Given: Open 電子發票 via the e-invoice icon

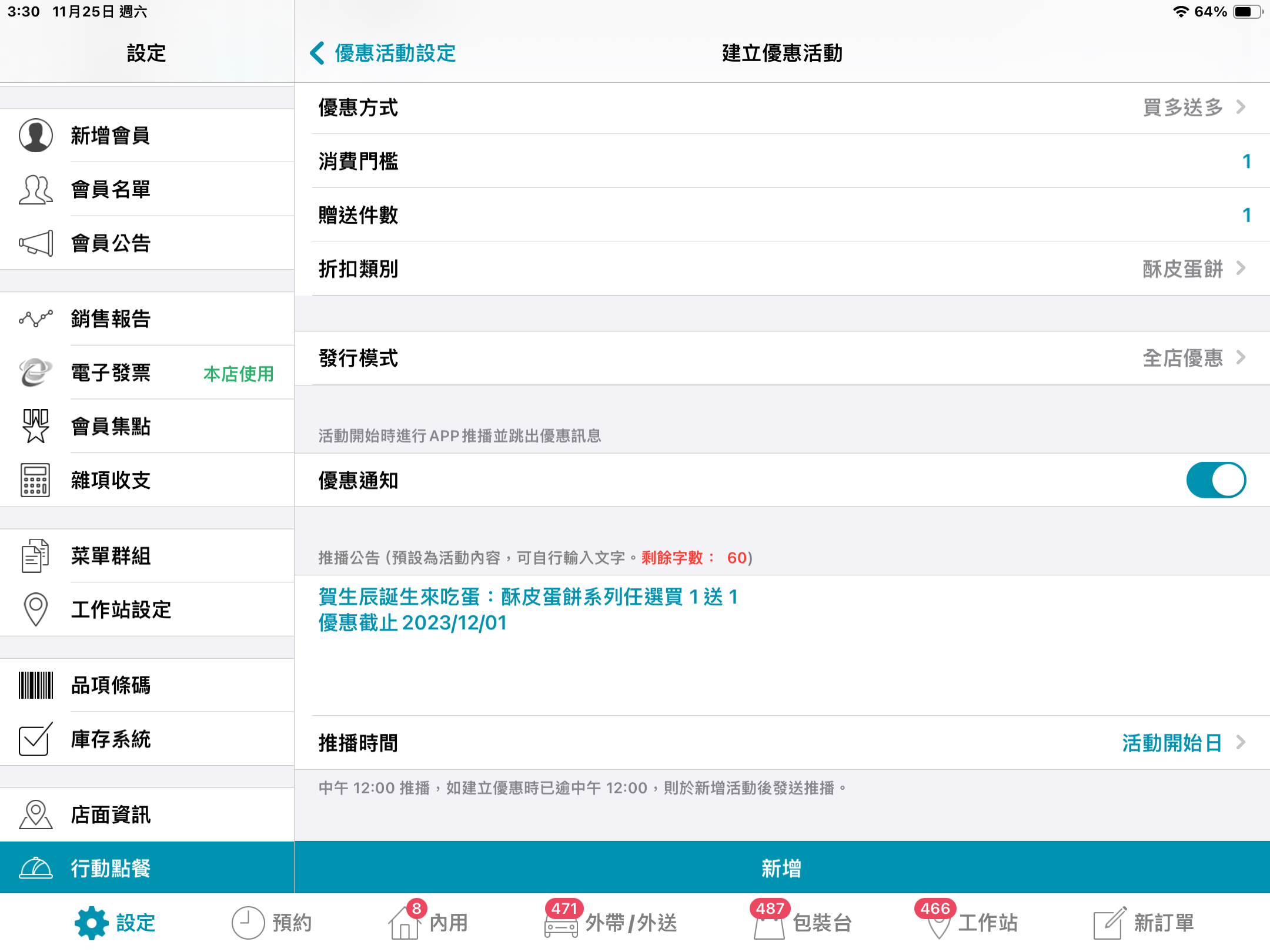Looking at the screenshot, I should click(x=36, y=373).
